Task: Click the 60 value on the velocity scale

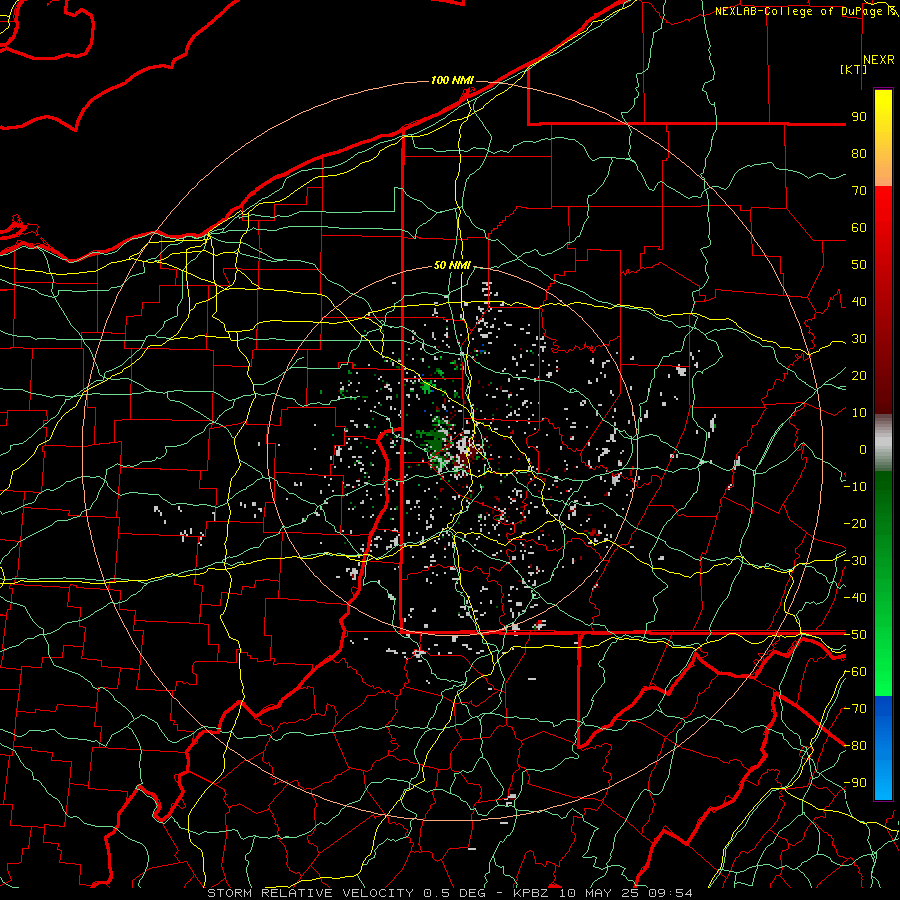Action: click(x=859, y=227)
